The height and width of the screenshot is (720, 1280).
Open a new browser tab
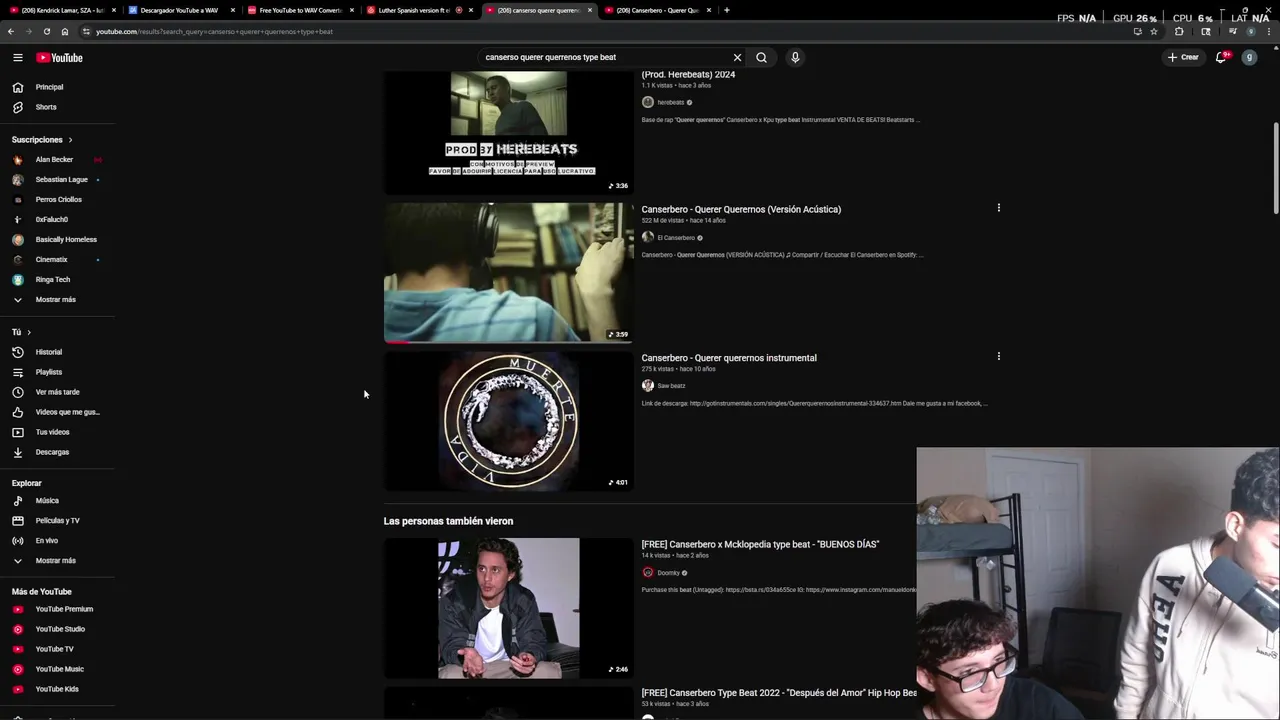(x=726, y=10)
